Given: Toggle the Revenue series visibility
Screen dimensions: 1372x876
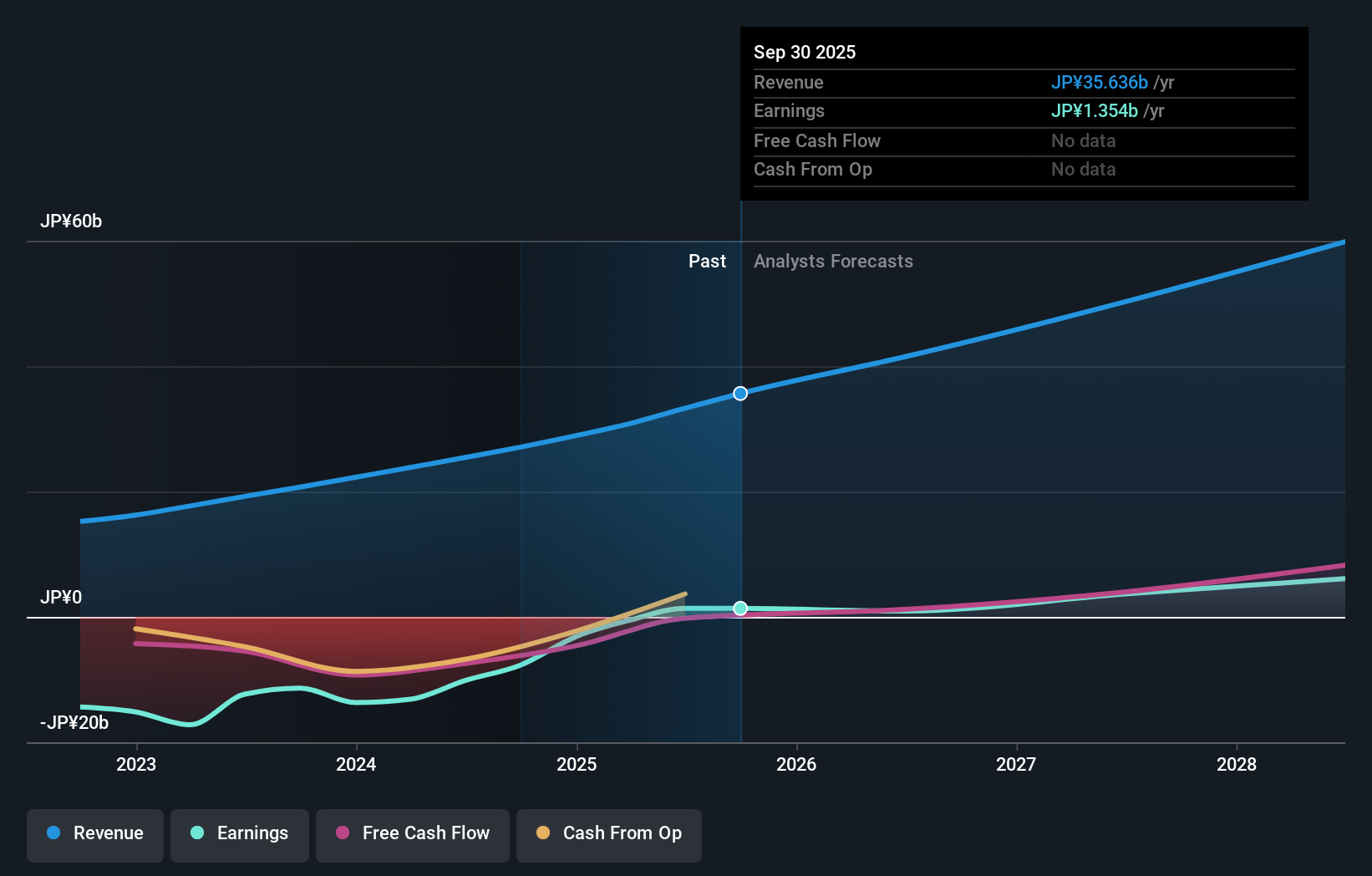Looking at the screenshot, I should 94,833.
